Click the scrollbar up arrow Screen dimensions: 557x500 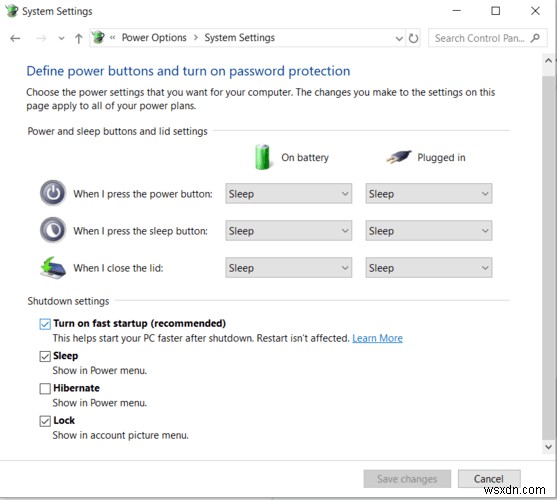pyautogui.click(x=548, y=60)
